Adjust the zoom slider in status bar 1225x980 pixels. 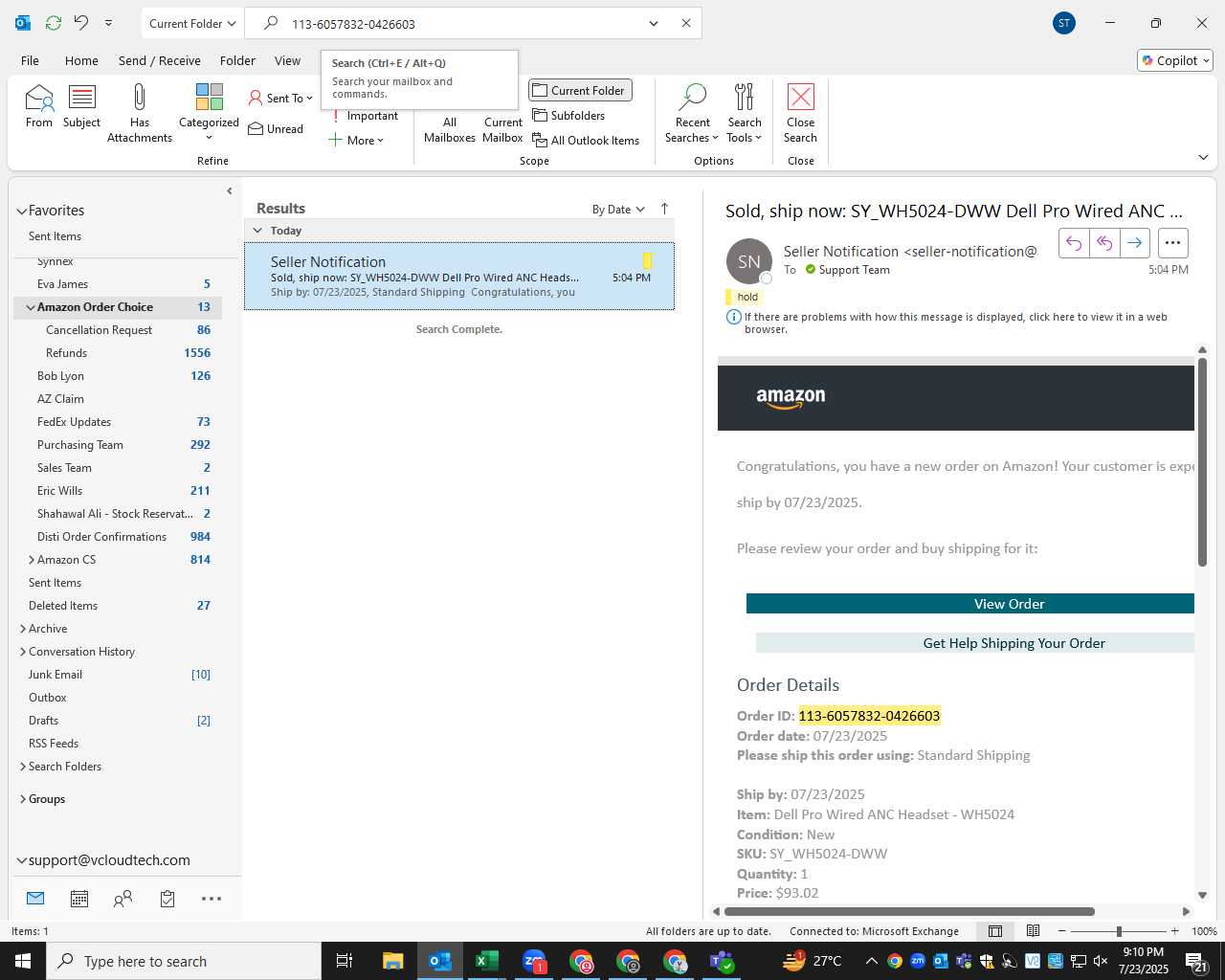coord(1118,931)
